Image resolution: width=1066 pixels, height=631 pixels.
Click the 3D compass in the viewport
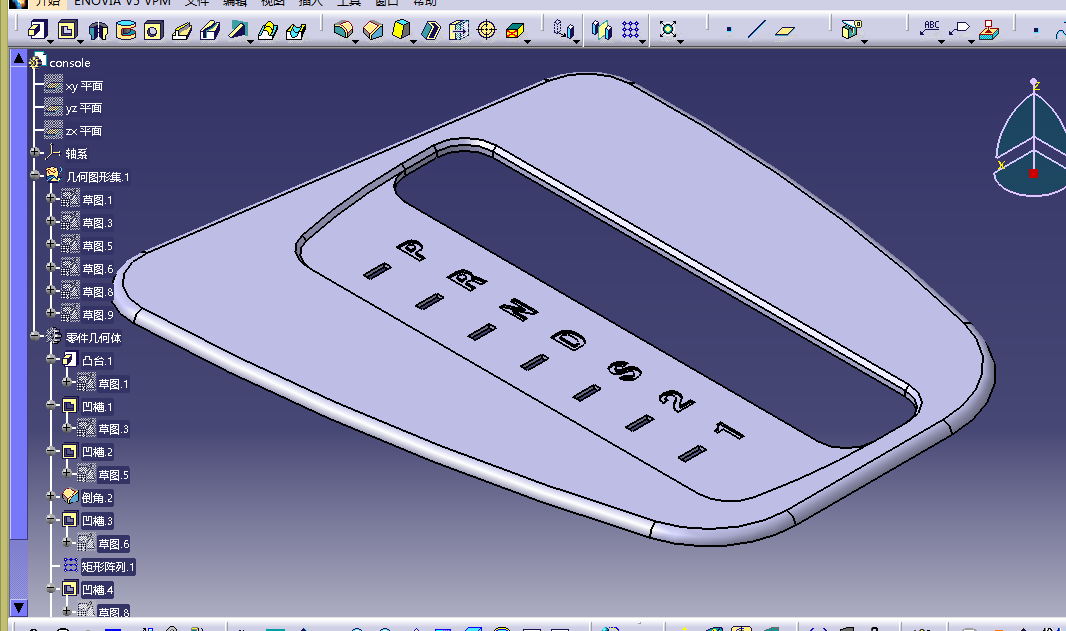tap(1031, 139)
